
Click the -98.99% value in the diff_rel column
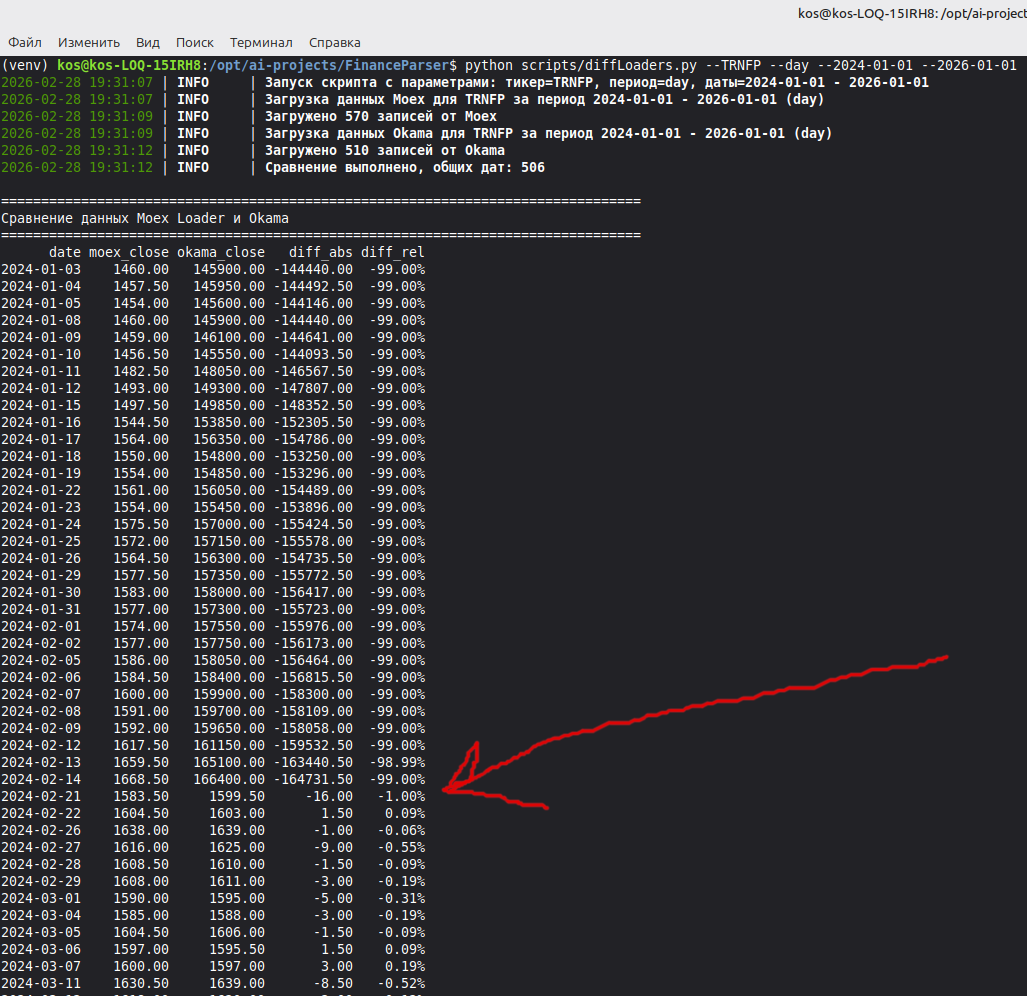(397, 762)
